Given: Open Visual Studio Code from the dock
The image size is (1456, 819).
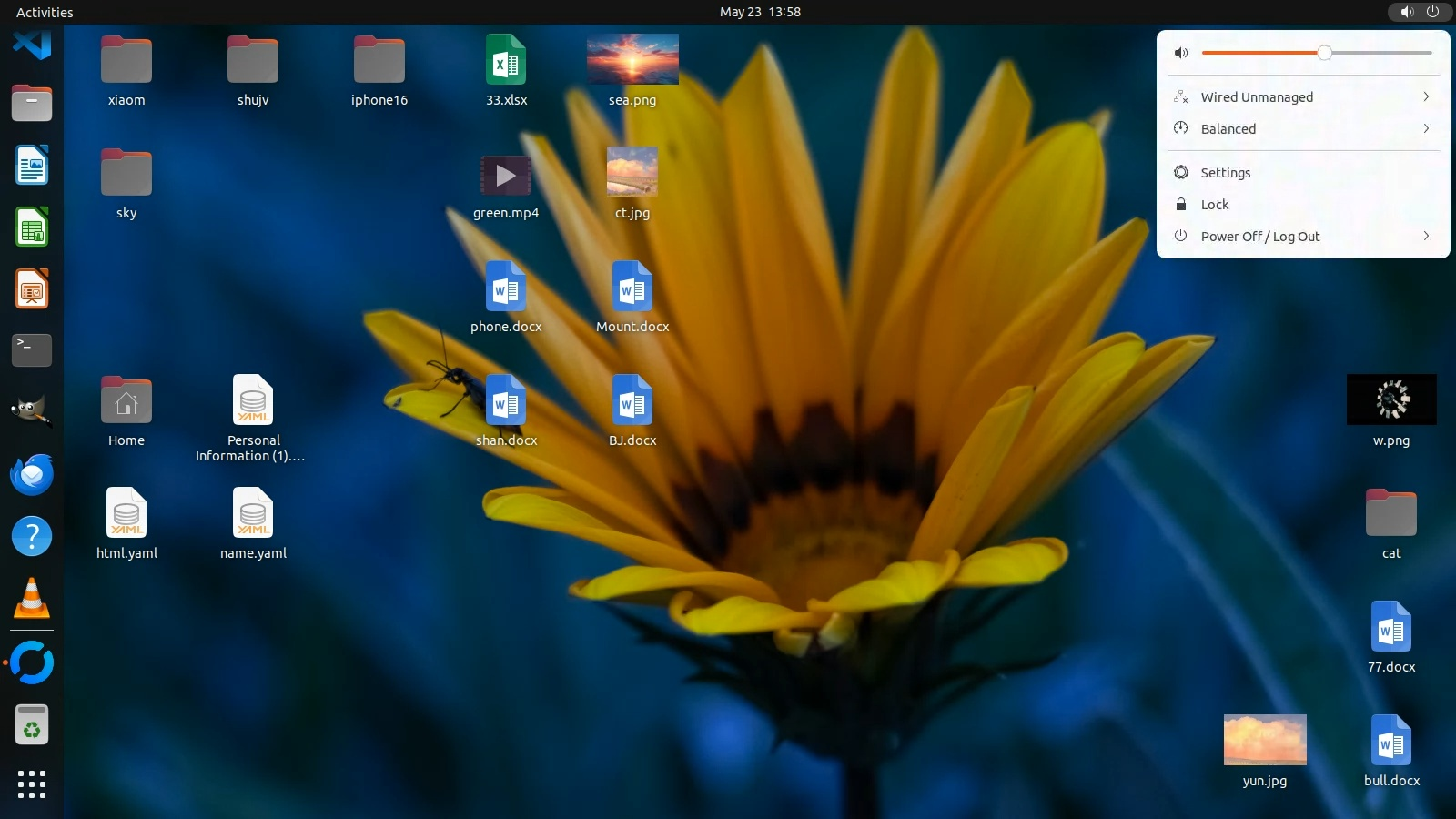Looking at the screenshot, I should pyautogui.click(x=32, y=43).
